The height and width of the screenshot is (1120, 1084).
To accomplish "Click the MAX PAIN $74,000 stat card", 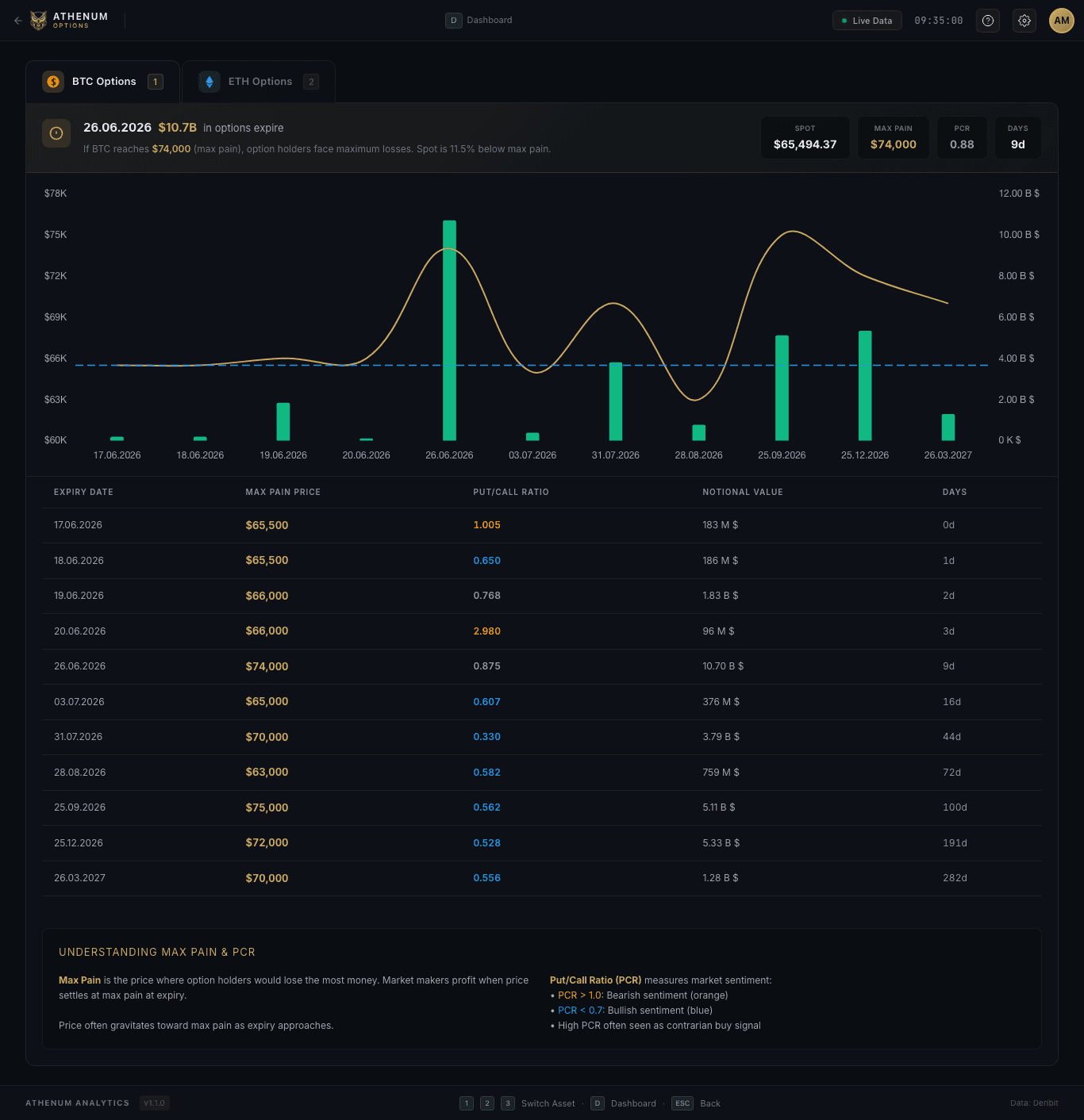I will 894,138.
